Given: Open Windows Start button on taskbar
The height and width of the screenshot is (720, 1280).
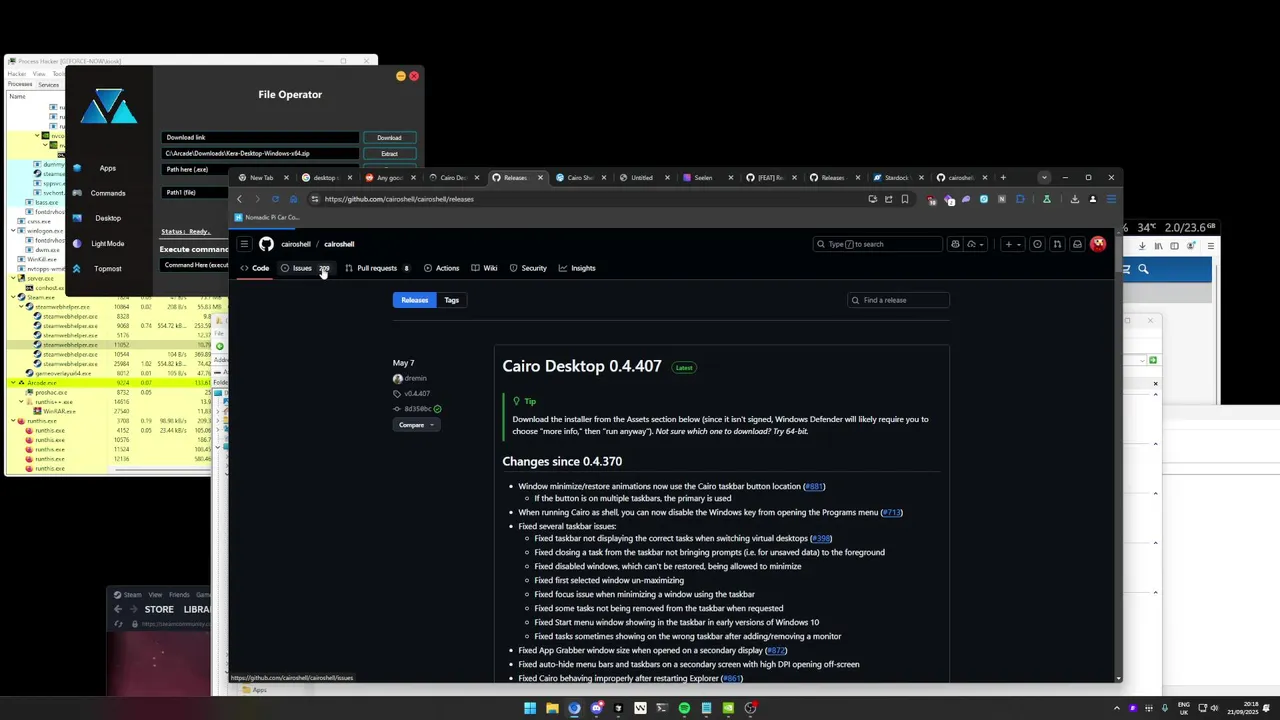Looking at the screenshot, I should coord(530,708).
